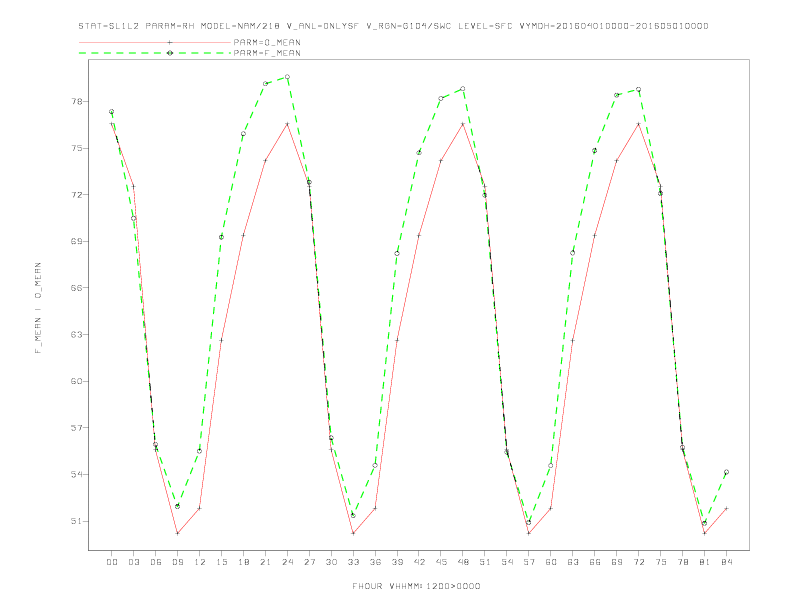Click the x-axis hour label 39
This screenshot has width=792, height=612.
(x=397, y=562)
